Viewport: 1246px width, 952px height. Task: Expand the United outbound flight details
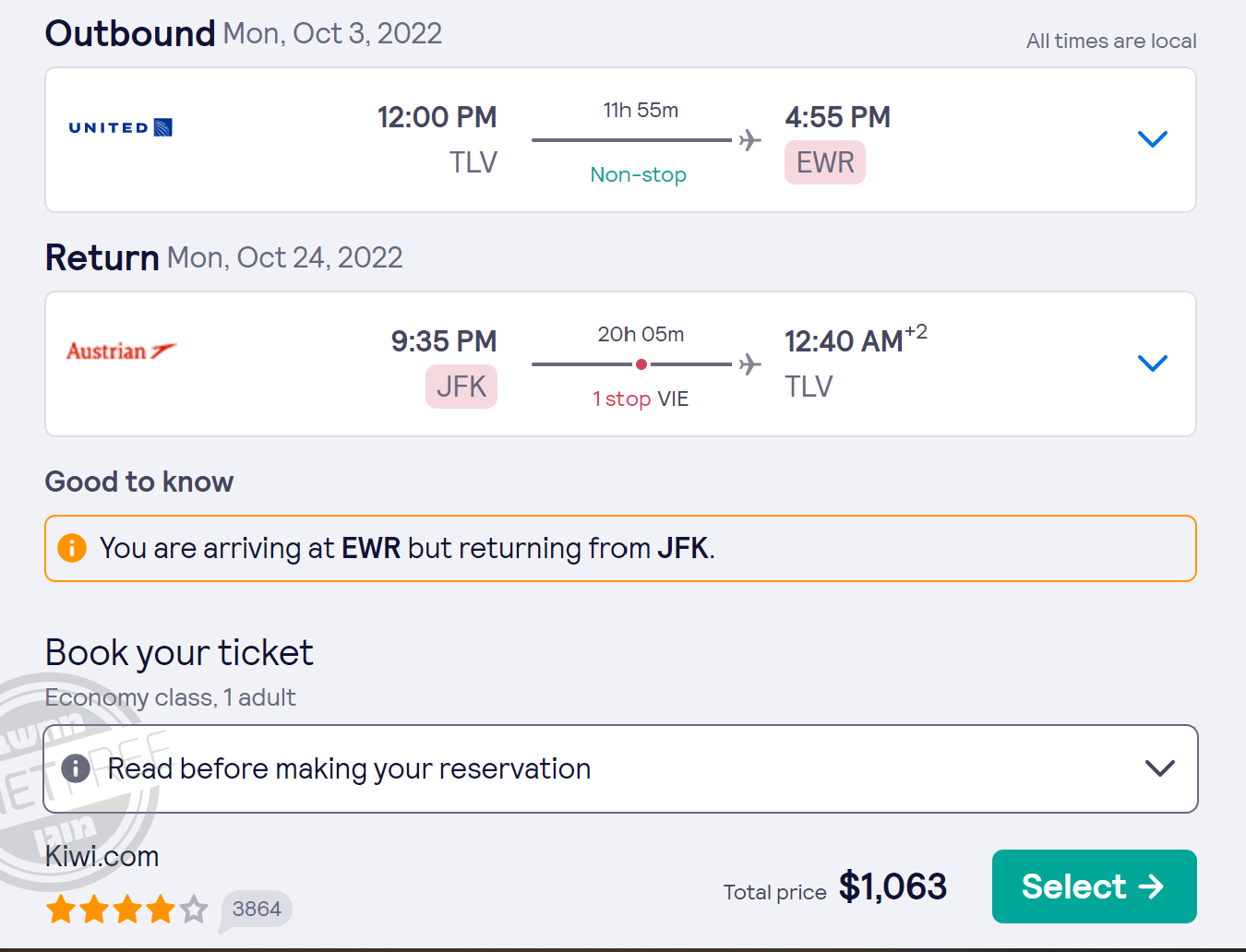1153,139
